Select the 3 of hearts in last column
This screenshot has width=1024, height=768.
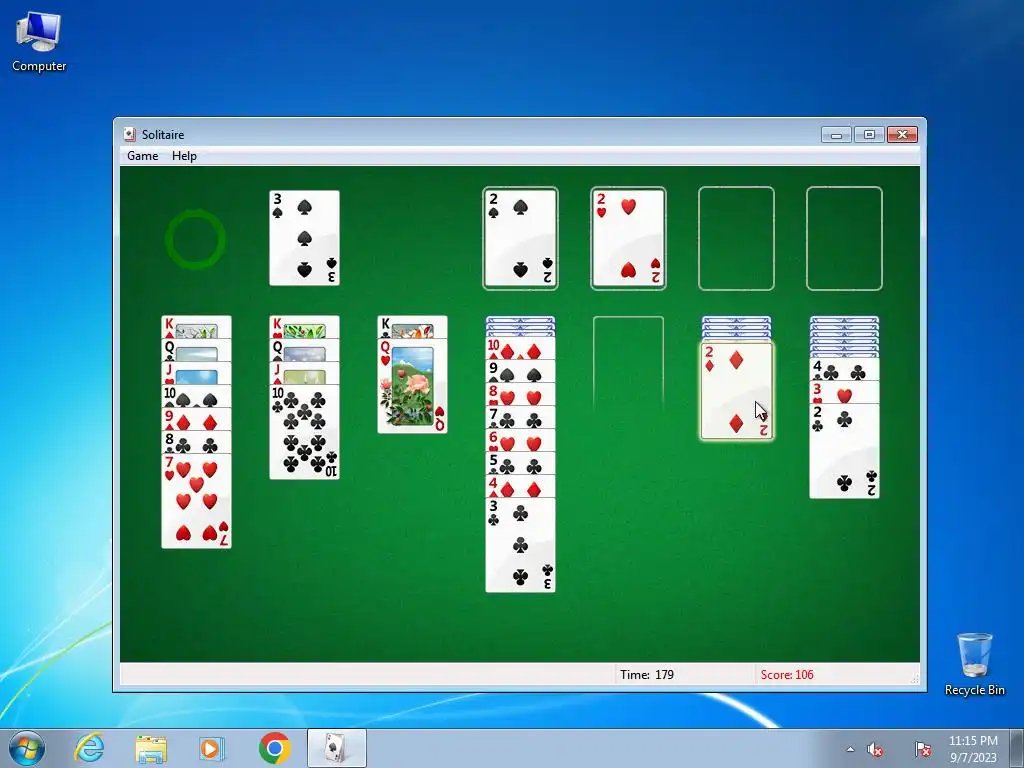tap(844, 392)
